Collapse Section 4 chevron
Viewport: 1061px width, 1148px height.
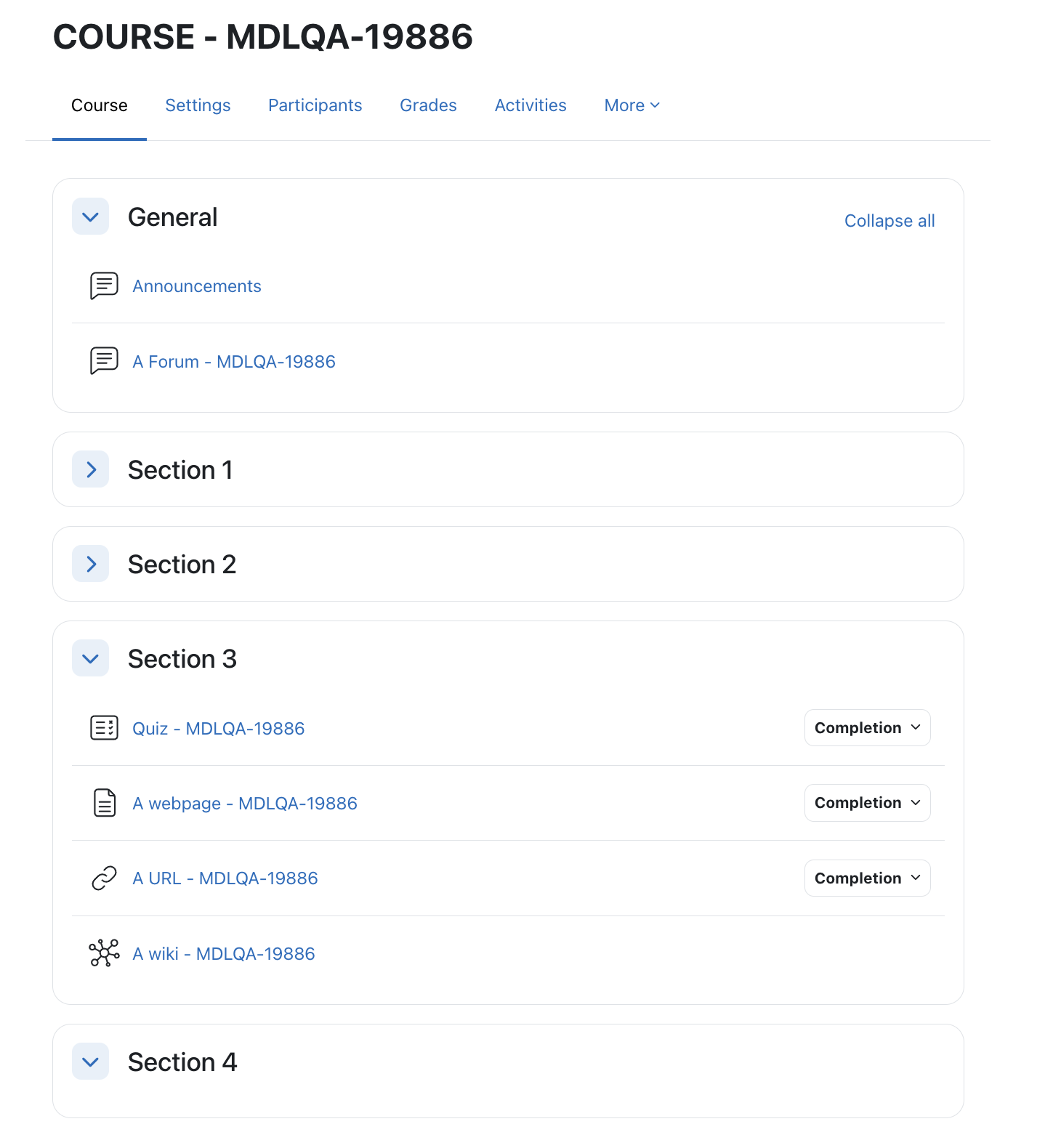(91, 1062)
